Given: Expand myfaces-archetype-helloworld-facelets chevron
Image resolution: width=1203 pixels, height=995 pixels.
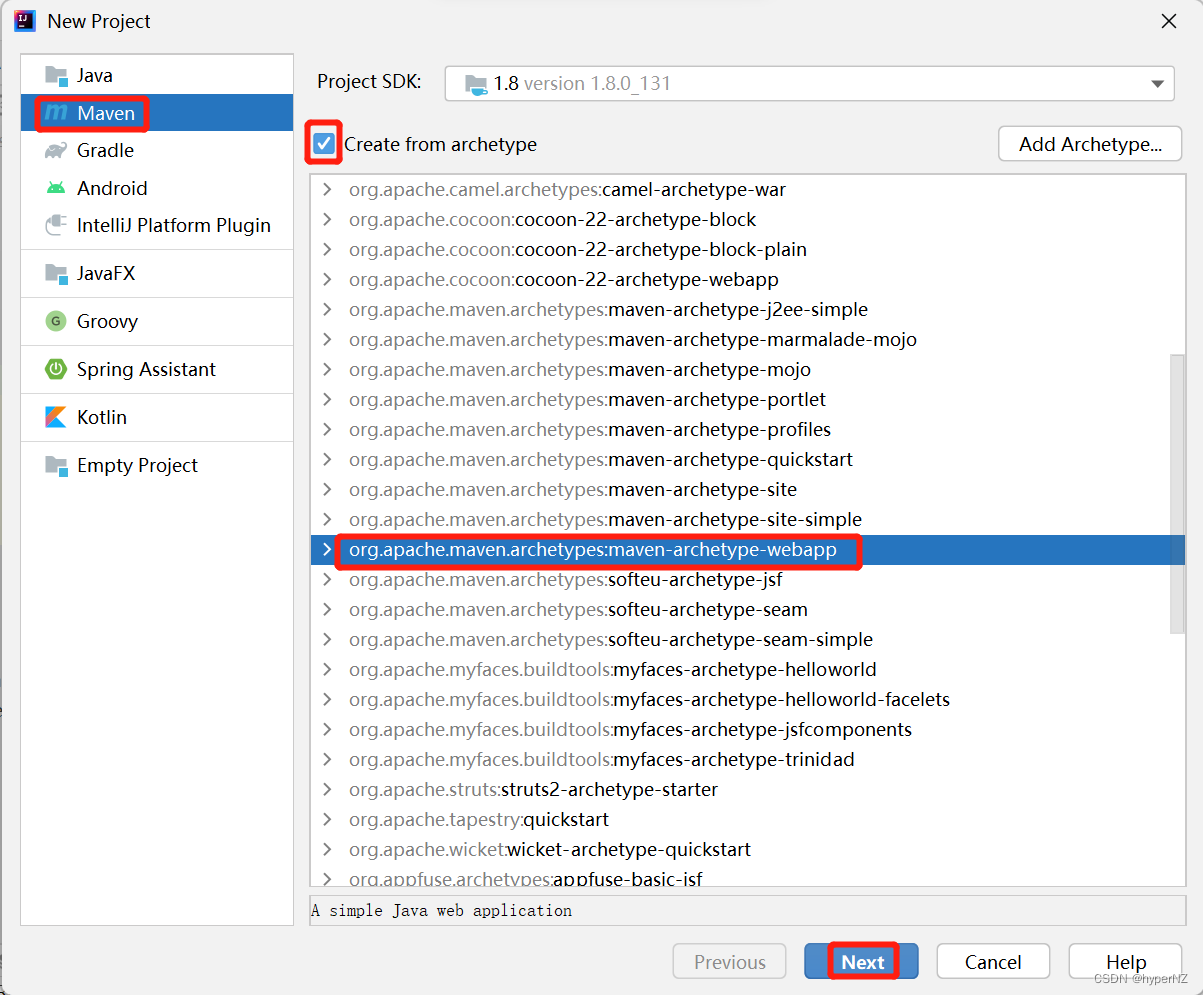Looking at the screenshot, I should click(x=327, y=699).
